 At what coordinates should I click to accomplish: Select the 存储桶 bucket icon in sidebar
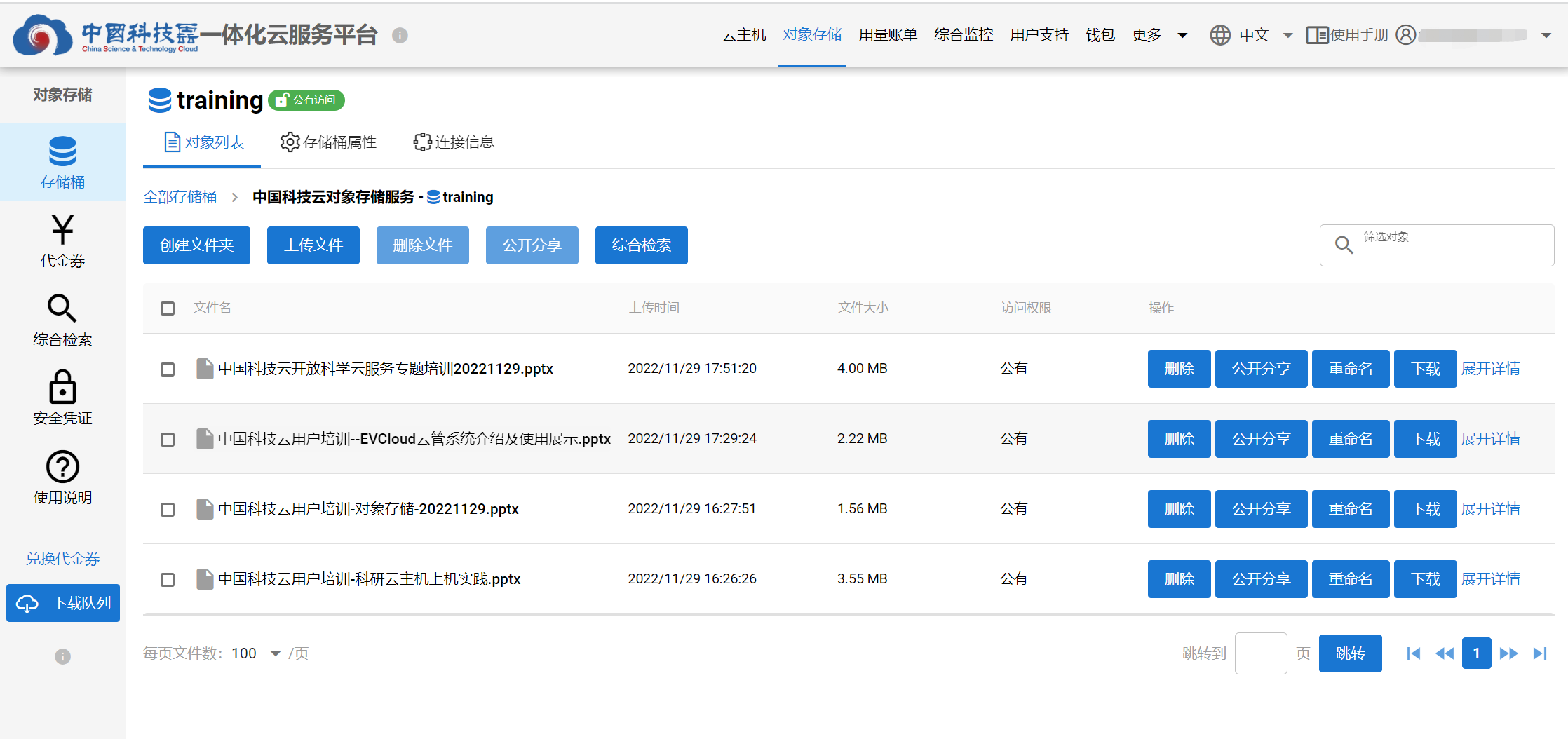[x=62, y=151]
